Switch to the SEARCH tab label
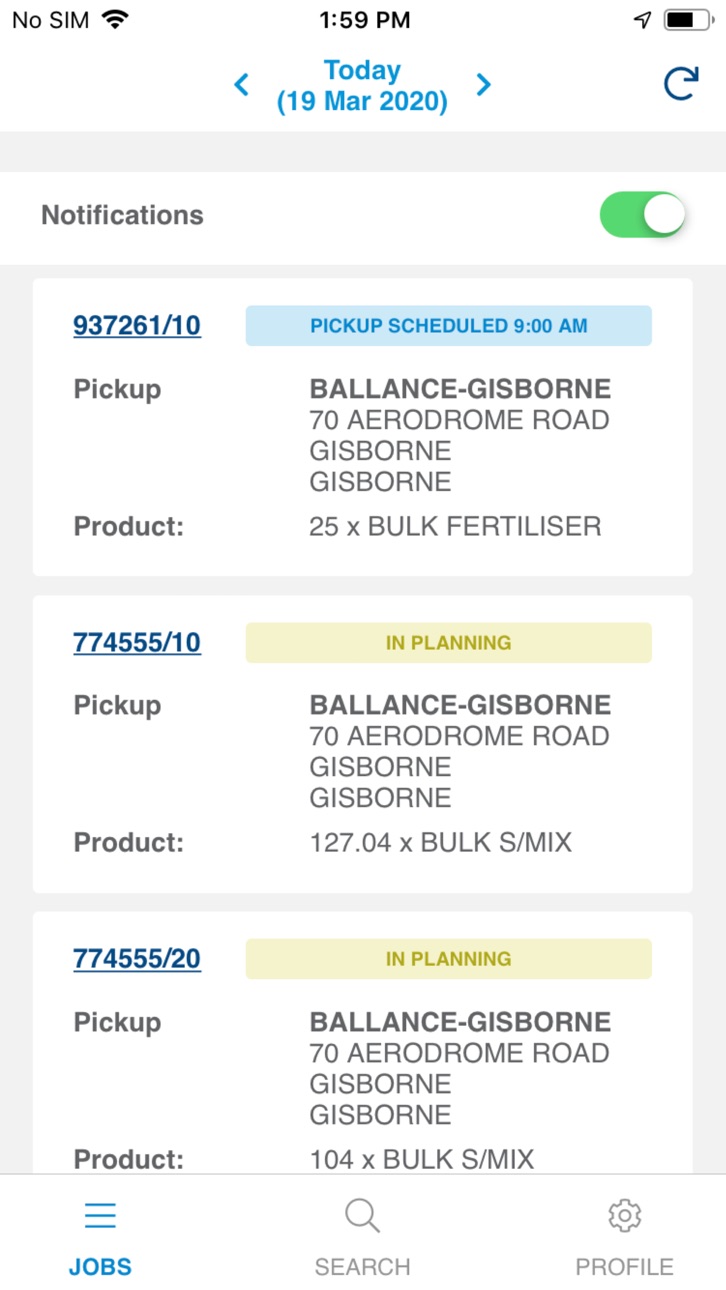Screen dimensions: 726x1290 tap(362, 1267)
